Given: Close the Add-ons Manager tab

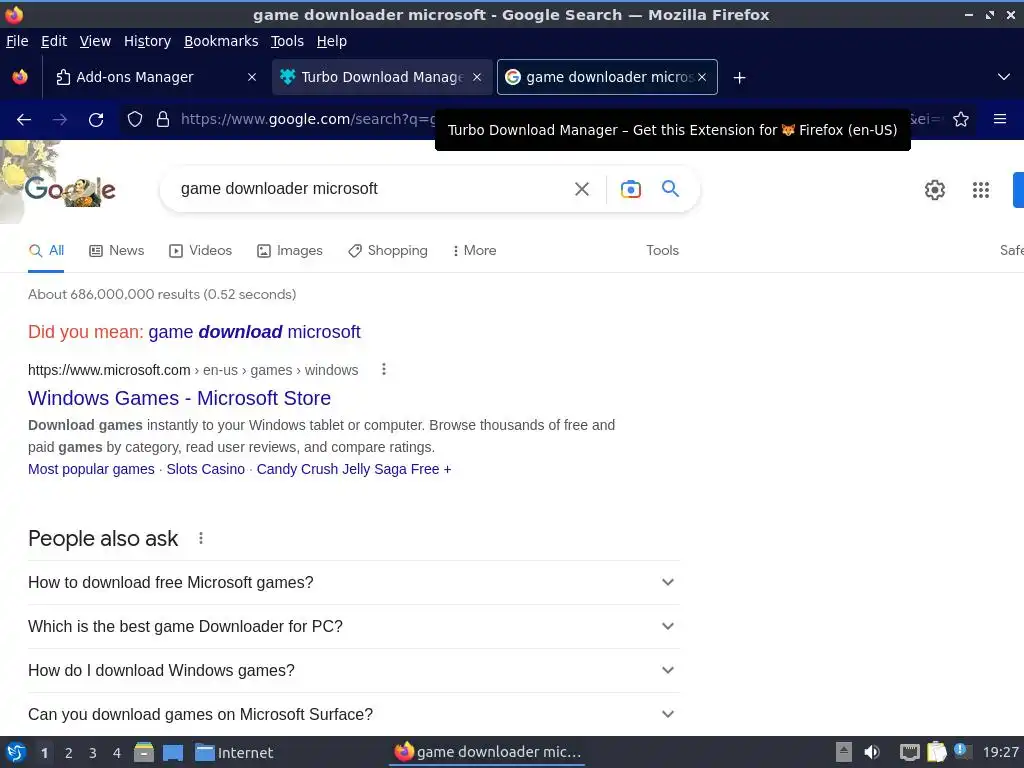Looking at the screenshot, I should [x=252, y=77].
